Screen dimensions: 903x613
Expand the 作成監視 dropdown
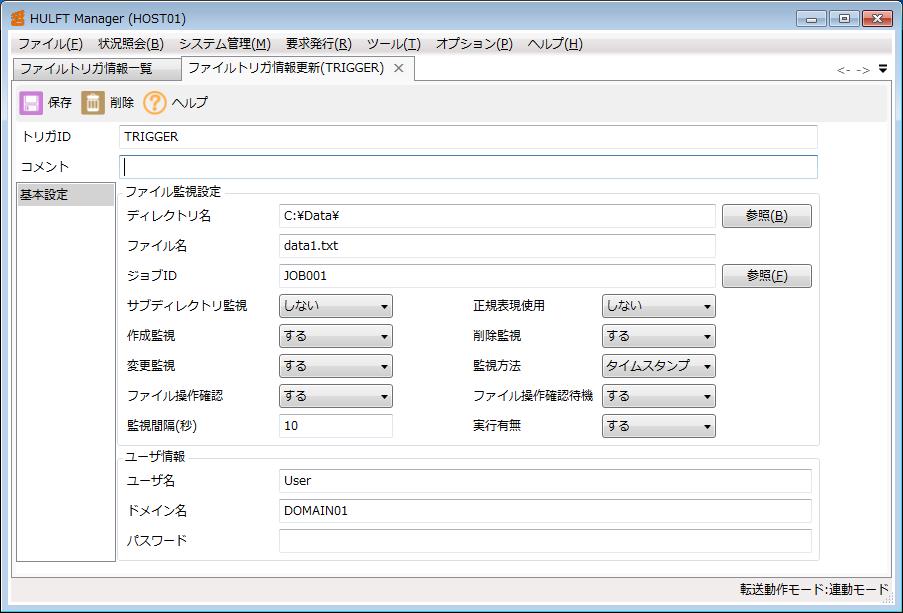[336, 336]
